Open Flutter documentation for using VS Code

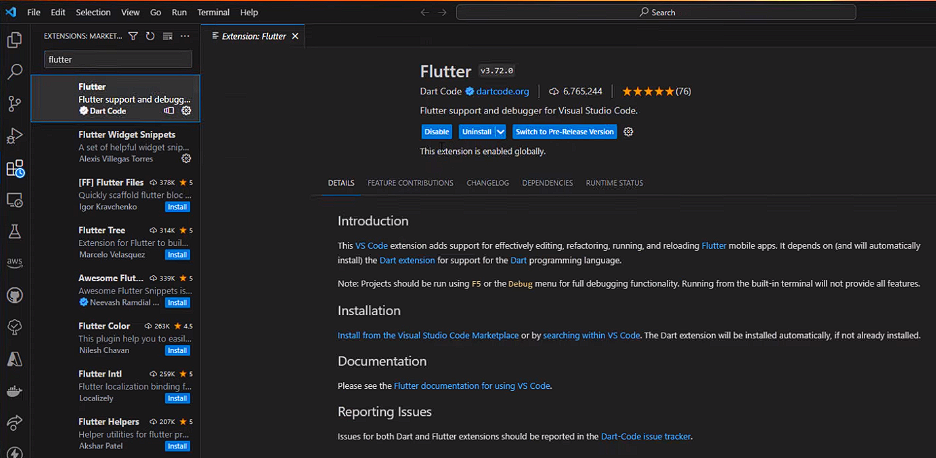pos(472,386)
